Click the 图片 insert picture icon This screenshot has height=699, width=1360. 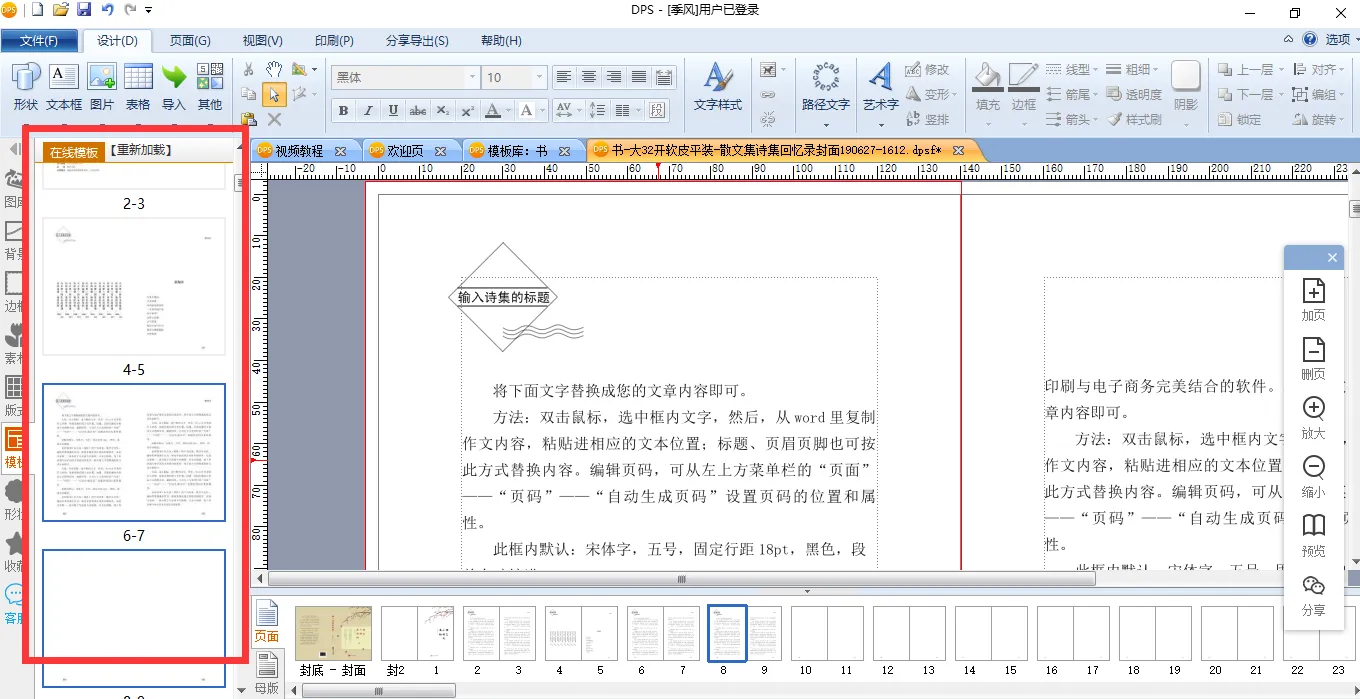coord(101,86)
